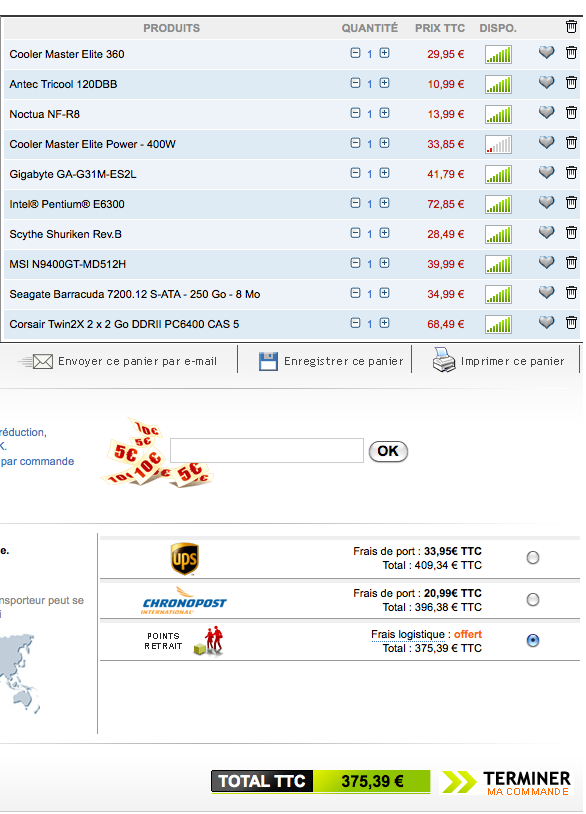This screenshot has height=814, width=586.
Task: Heart the Intel Pentium E6300 row
Action: (546, 202)
